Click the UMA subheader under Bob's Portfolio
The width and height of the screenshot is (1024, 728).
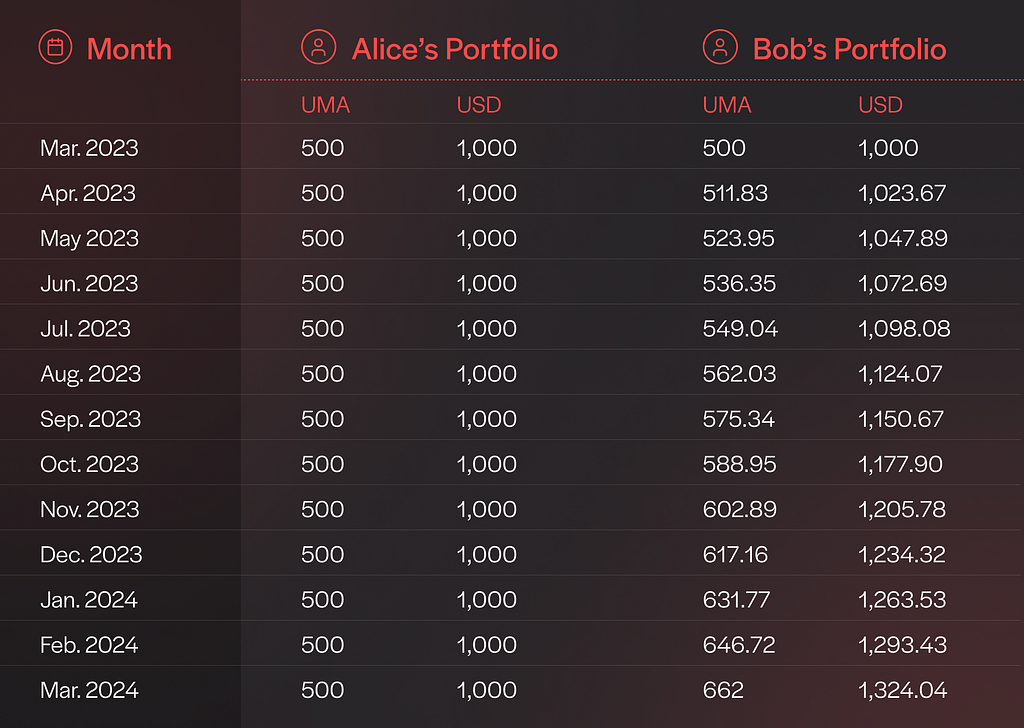[727, 105]
